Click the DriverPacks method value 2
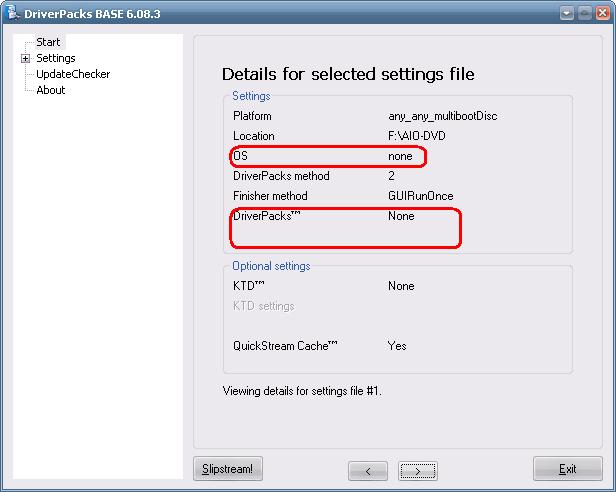 click(x=392, y=176)
